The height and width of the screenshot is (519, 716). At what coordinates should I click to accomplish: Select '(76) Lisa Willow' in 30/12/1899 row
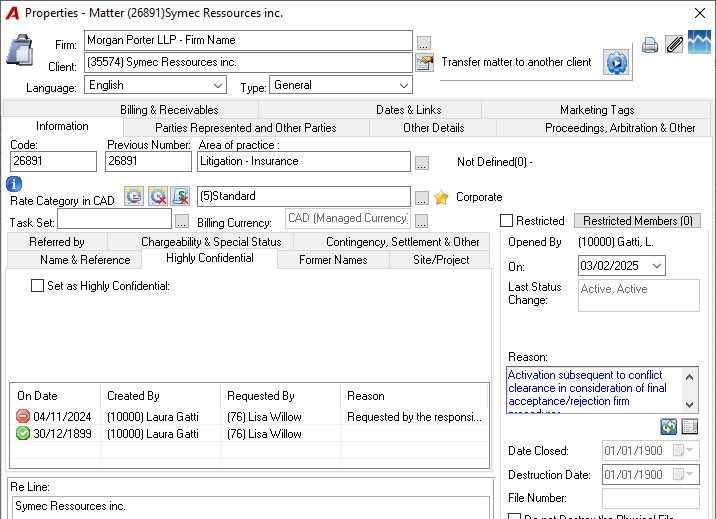[x=264, y=434]
